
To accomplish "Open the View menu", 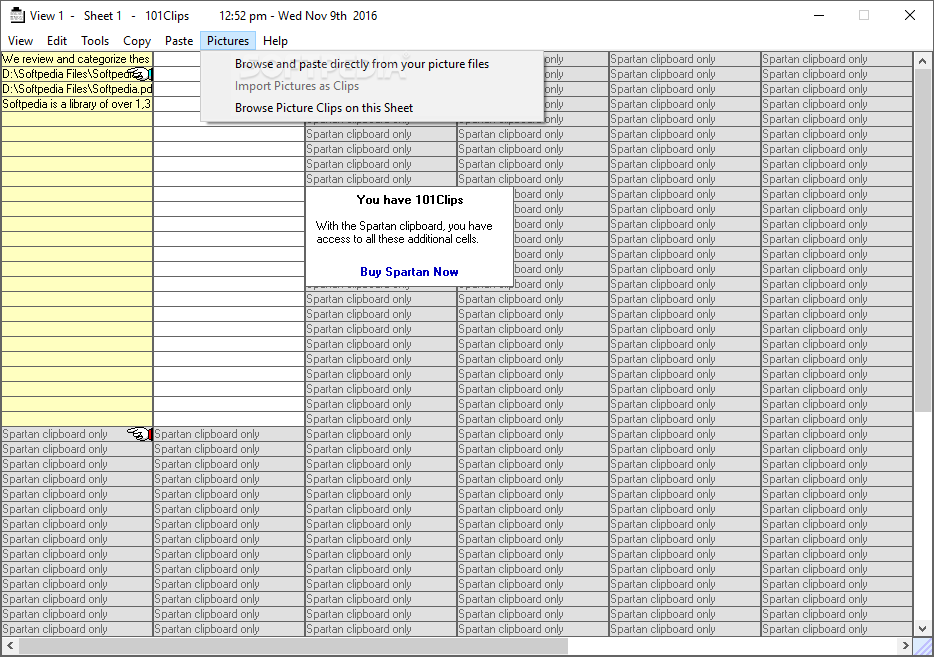I will [x=20, y=41].
